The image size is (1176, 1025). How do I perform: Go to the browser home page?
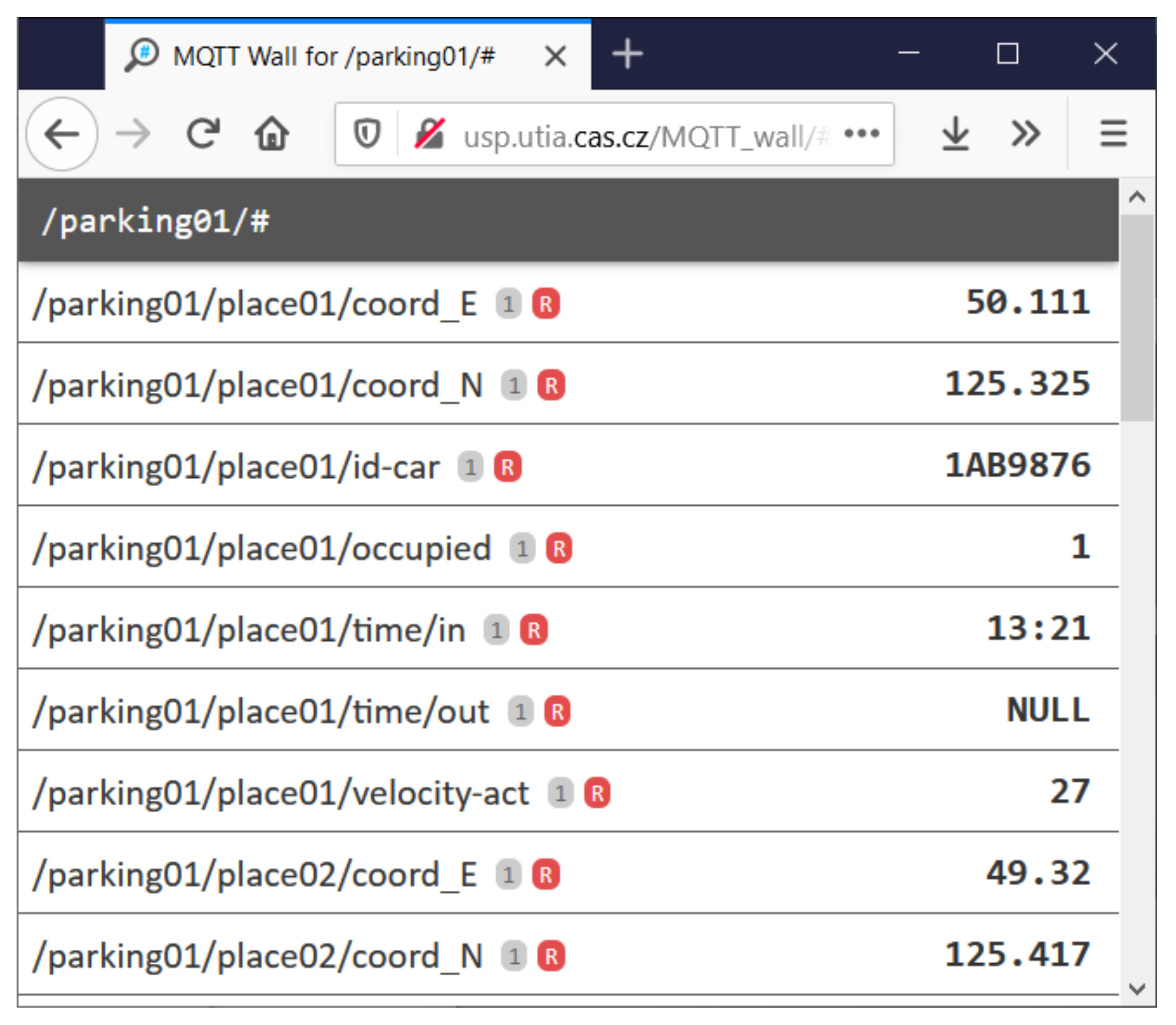271,134
